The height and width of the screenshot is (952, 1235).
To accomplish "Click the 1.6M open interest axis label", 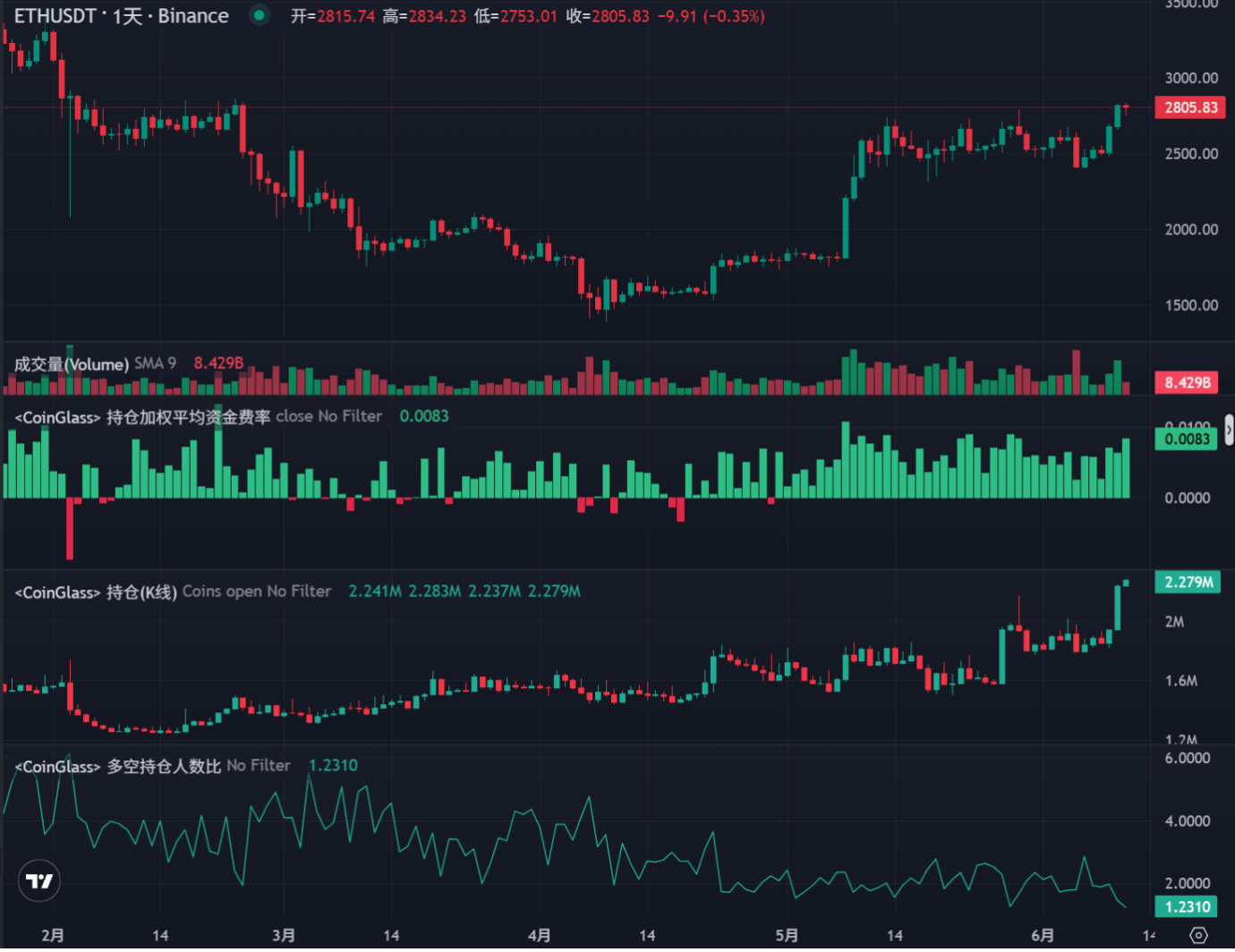I will (1180, 681).
